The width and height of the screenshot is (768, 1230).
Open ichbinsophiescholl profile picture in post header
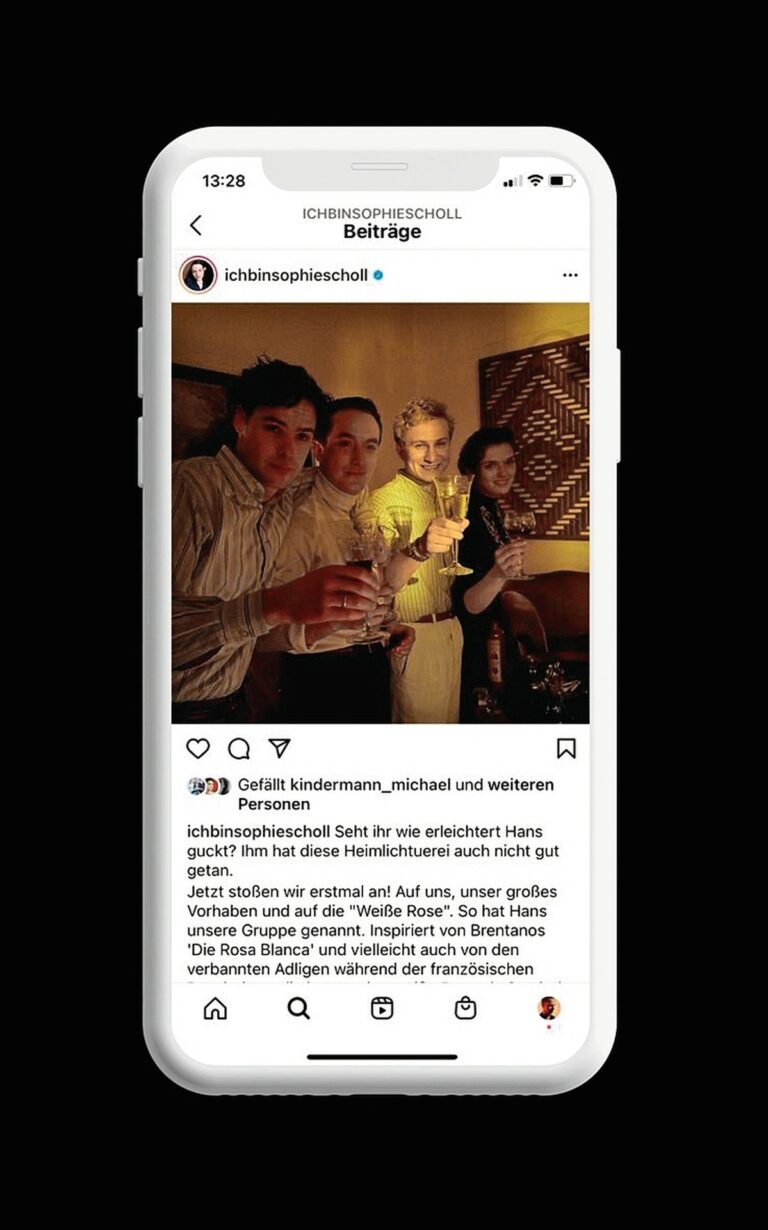point(198,274)
